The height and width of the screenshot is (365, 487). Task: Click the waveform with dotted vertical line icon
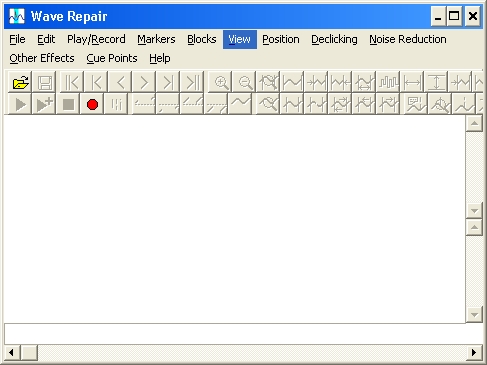[464, 104]
